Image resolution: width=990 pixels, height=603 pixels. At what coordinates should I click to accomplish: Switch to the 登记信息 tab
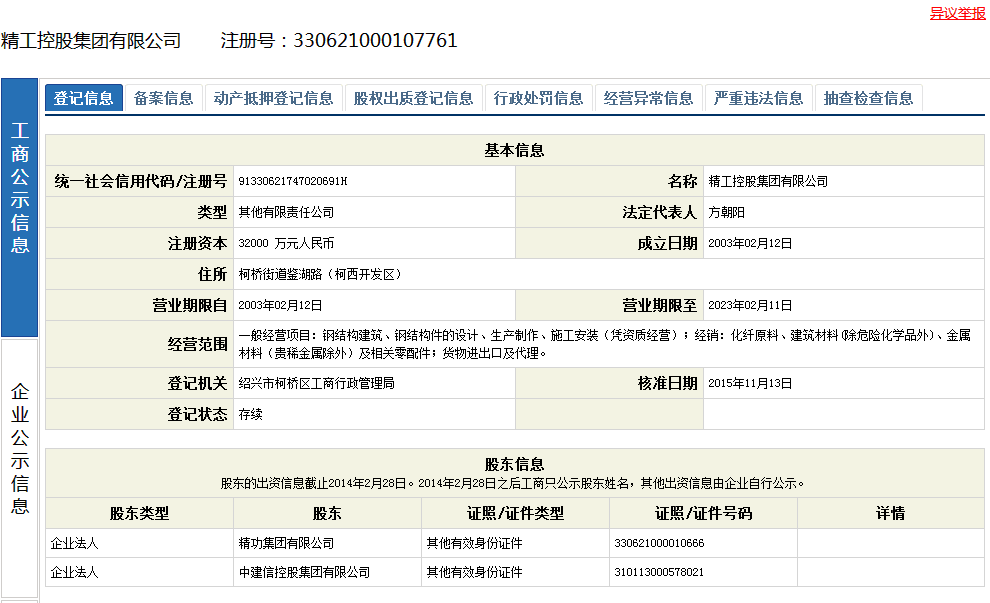coord(84,98)
